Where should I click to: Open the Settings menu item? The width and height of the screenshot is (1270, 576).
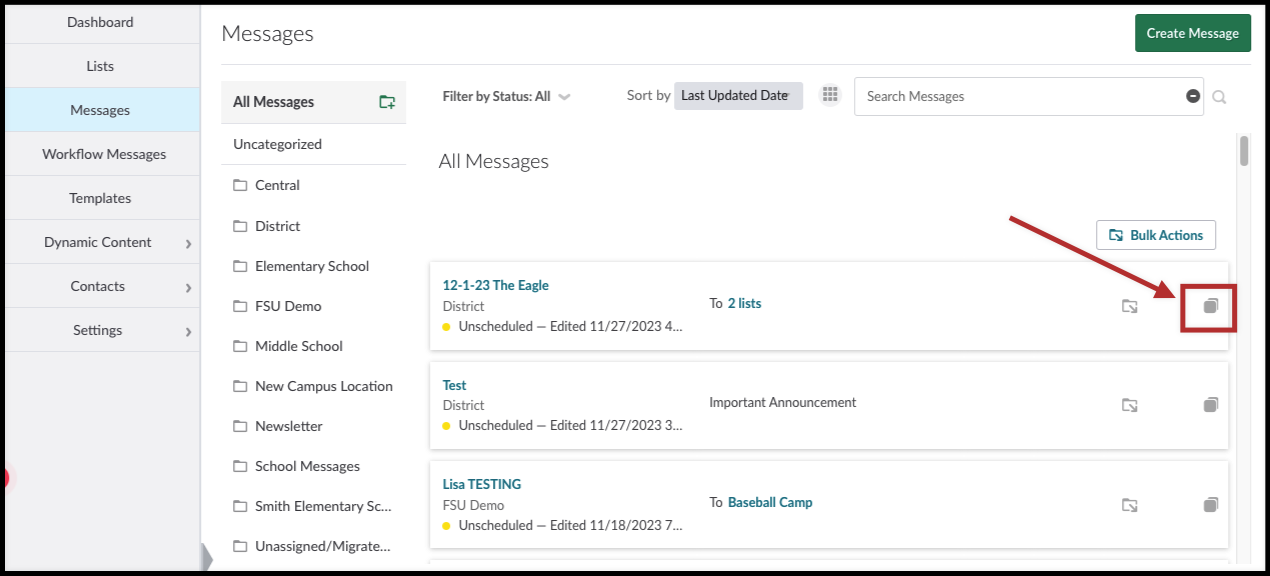[98, 330]
